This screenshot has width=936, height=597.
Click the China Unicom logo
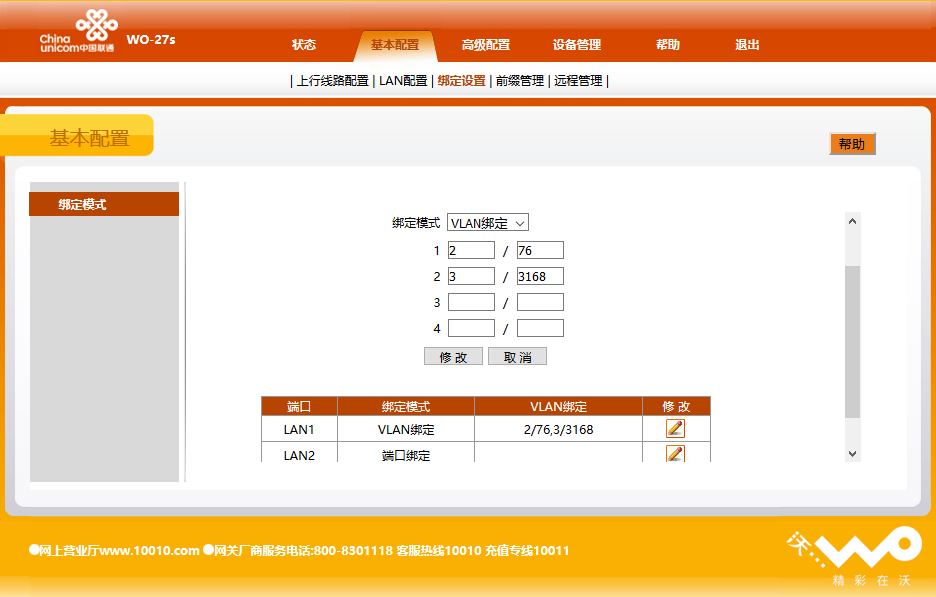(x=78, y=31)
